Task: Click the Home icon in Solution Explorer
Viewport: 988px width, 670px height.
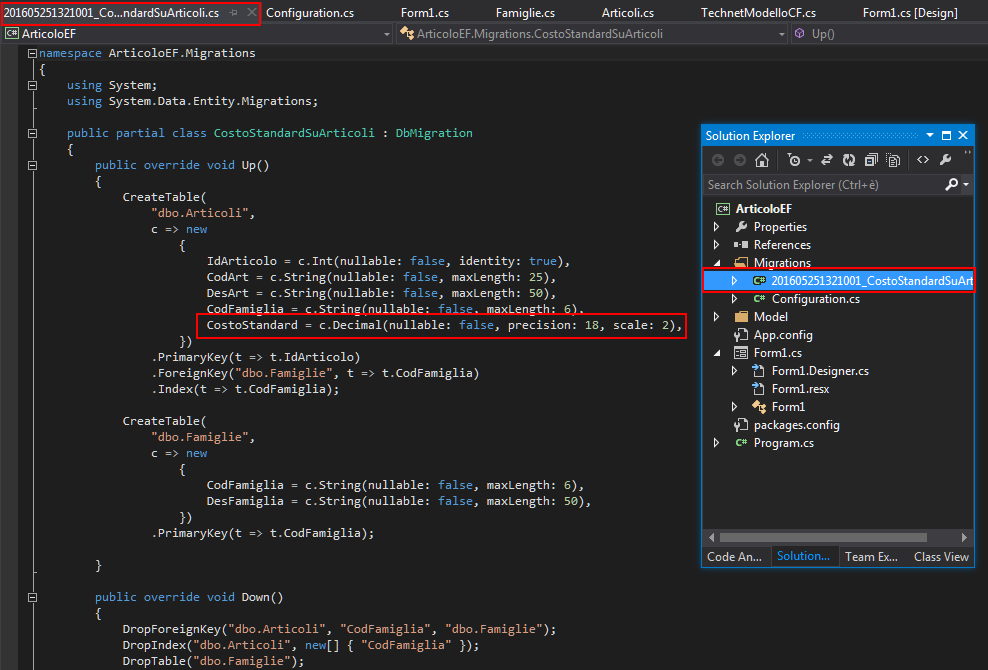Action: [762, 160]
